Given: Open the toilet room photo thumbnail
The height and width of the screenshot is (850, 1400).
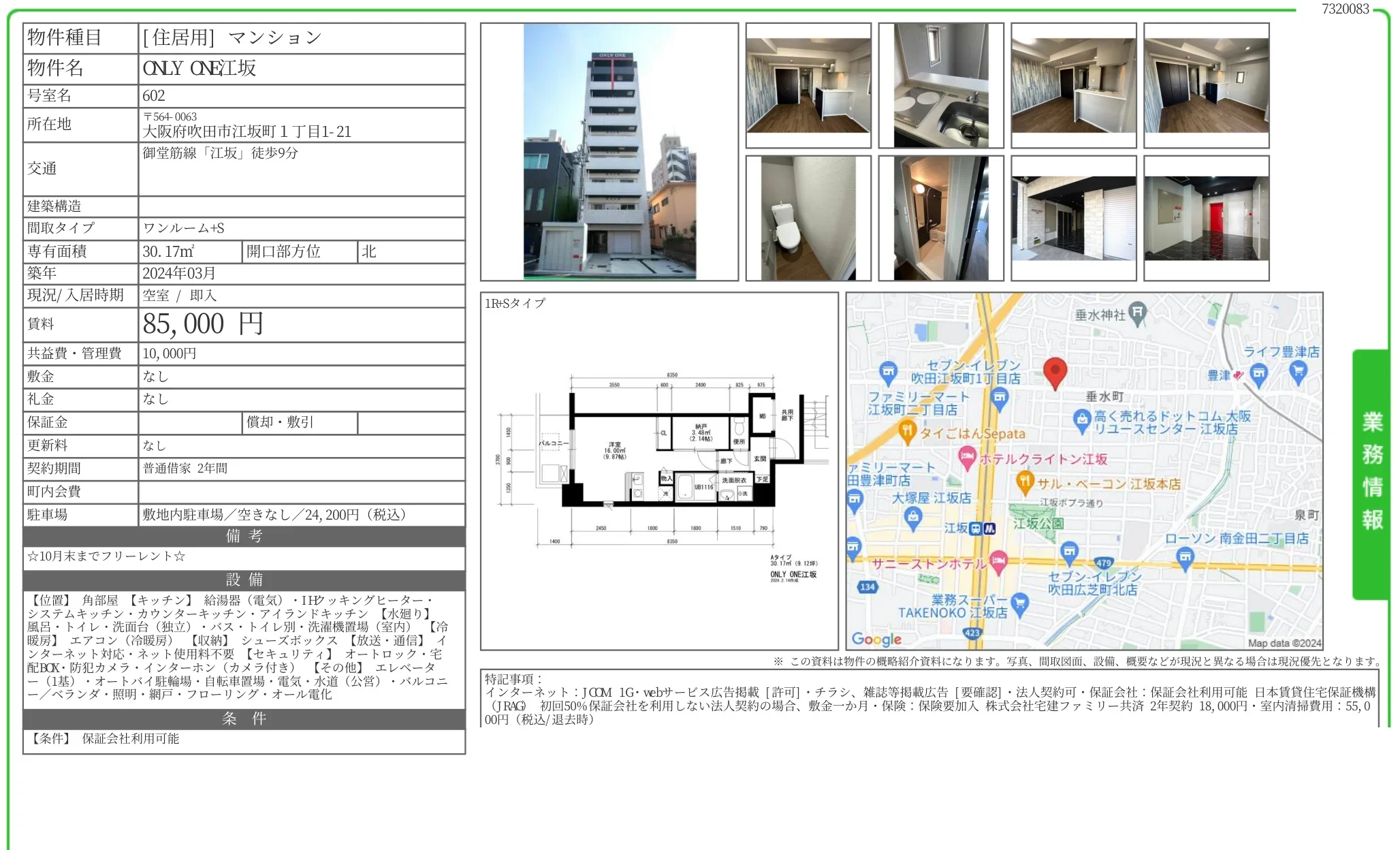Looking at the screenshot, I should point(808,218).
